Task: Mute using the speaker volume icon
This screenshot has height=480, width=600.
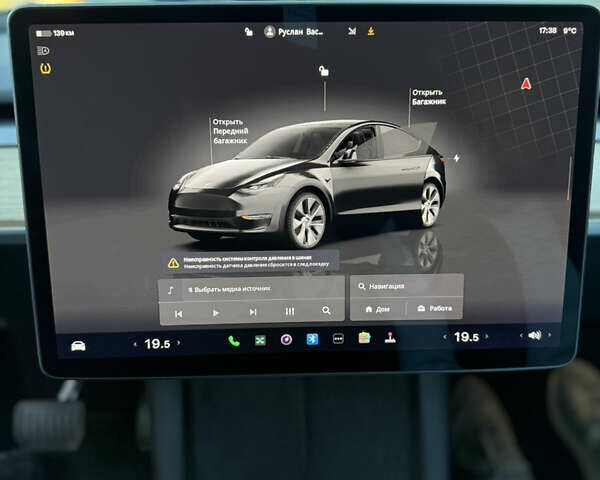Action: pos(534,336)
